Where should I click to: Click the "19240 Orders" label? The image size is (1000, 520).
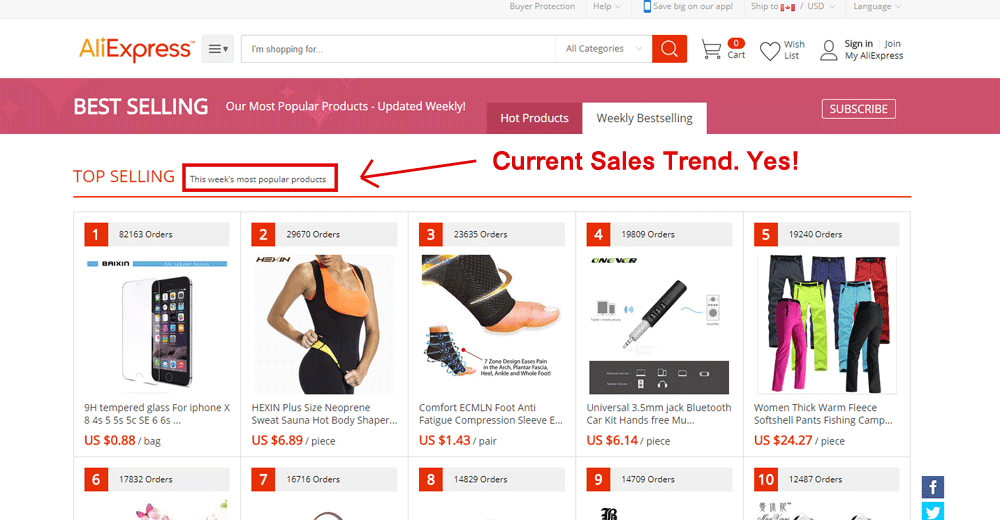click(x=816, y=234)
